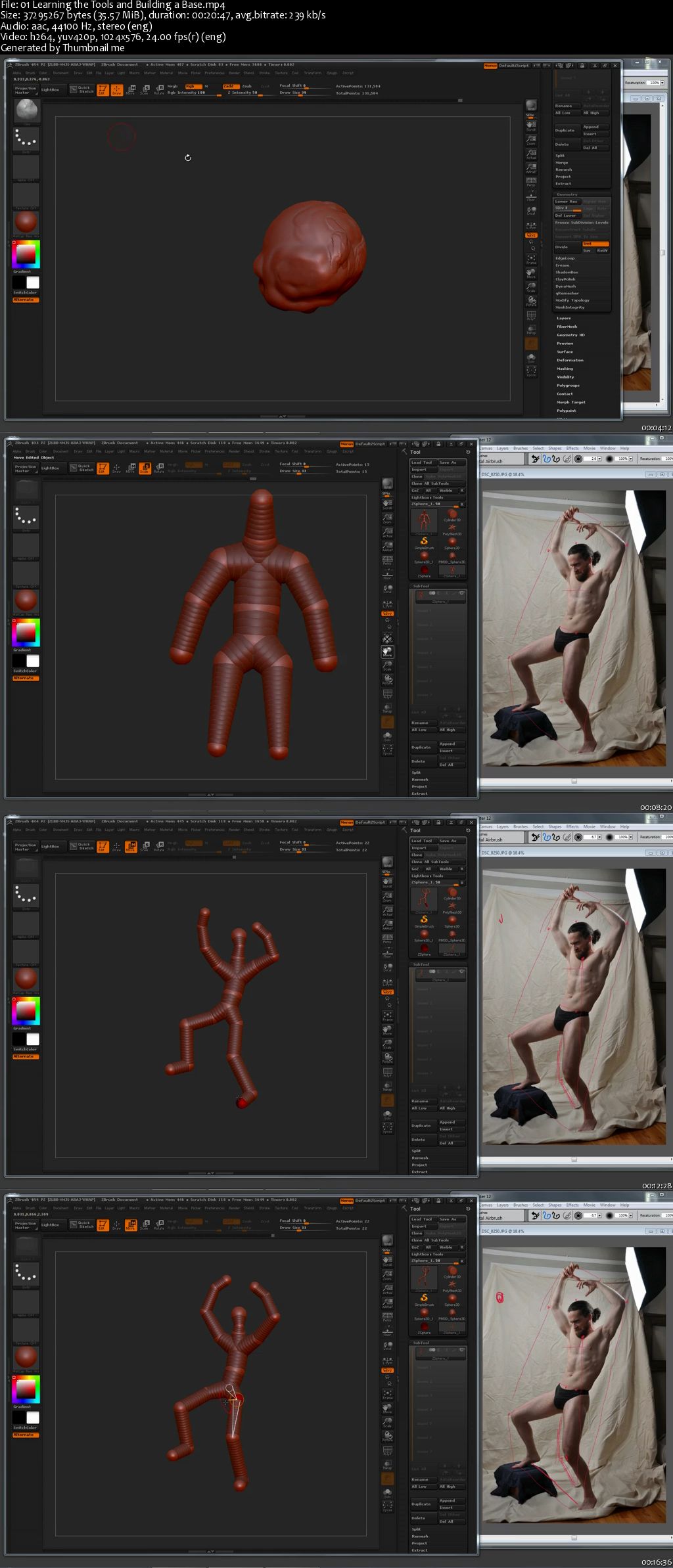In the 00:04:12 frame, toggle Floor grid icon
The width and height of the screenshot is (673, 1568).
click(531, 196)
